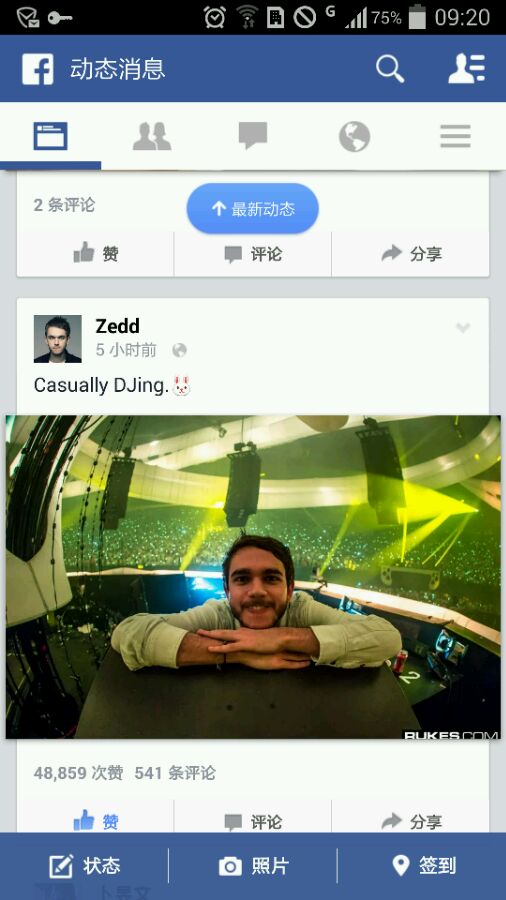This screenshot has height=900, width=506.
Task: Open the hamburger menu tab
Action: click(x=456, y=137)
